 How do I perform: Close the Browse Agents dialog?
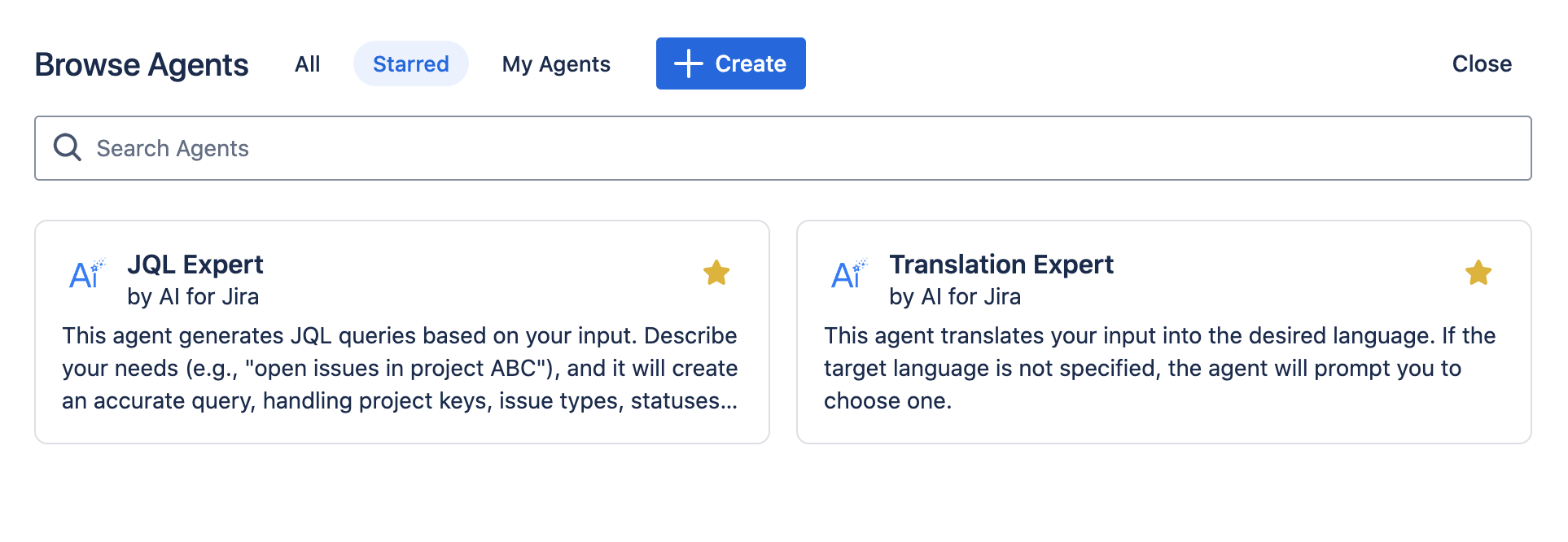click(x=1482, y=64)
